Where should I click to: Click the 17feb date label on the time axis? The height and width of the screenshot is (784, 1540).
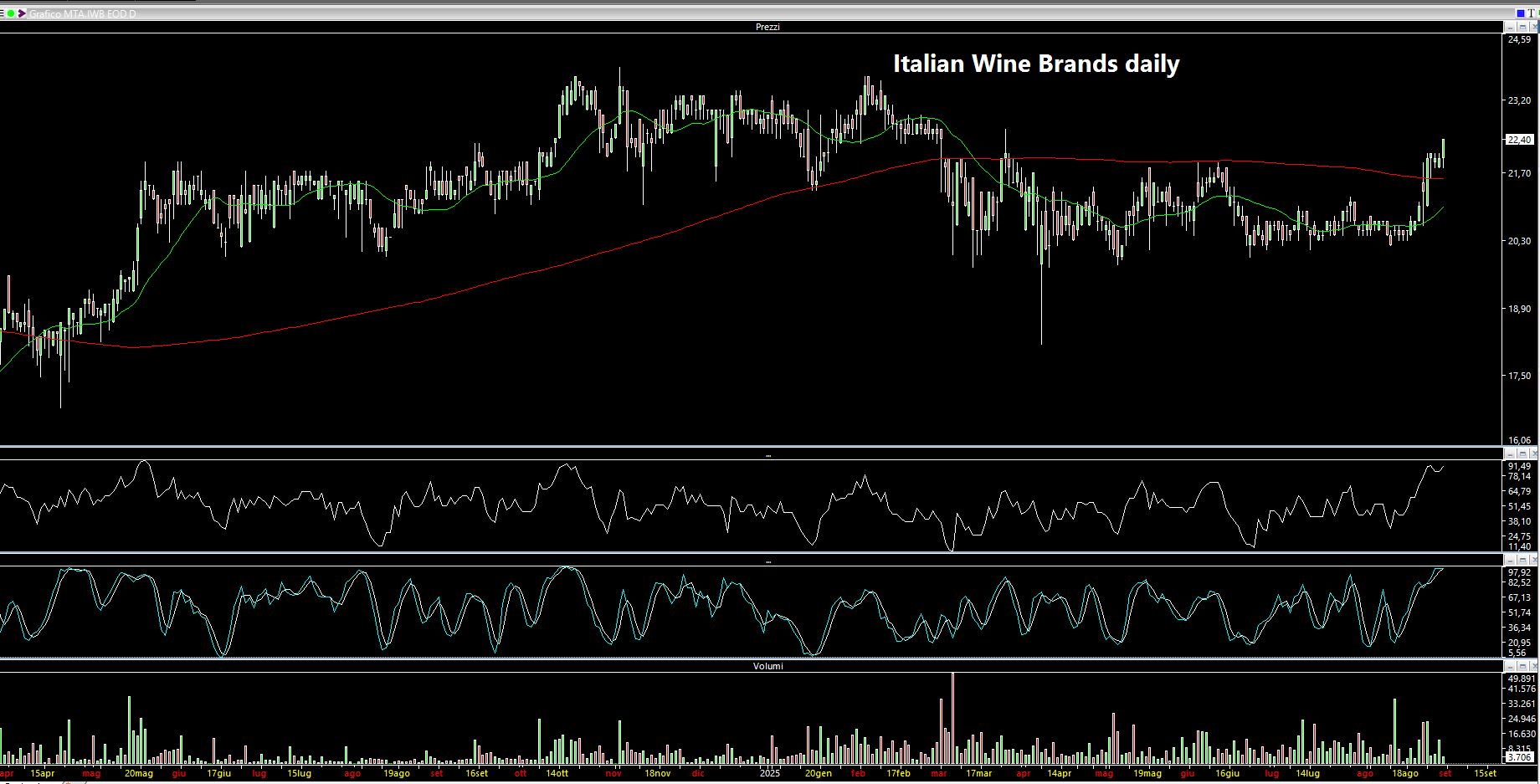click(898, 773)
